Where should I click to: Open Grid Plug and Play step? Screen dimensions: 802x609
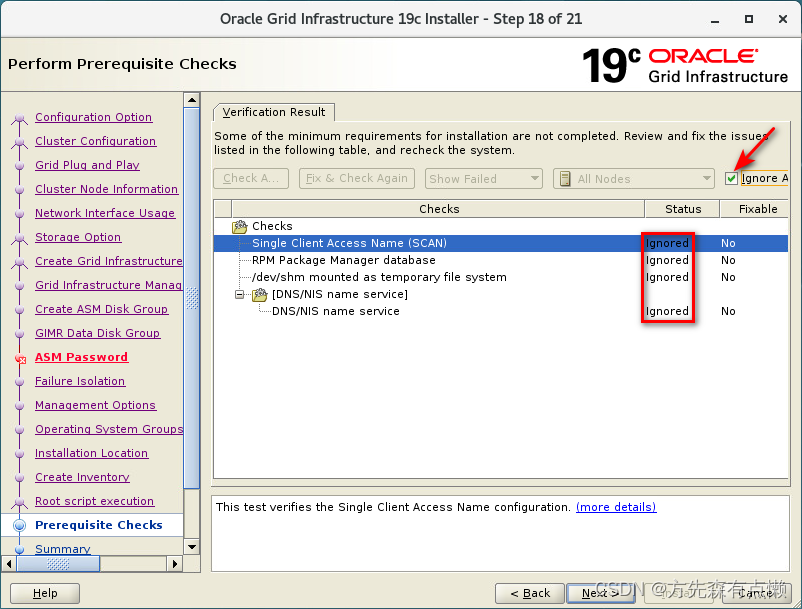click(87, 165)
